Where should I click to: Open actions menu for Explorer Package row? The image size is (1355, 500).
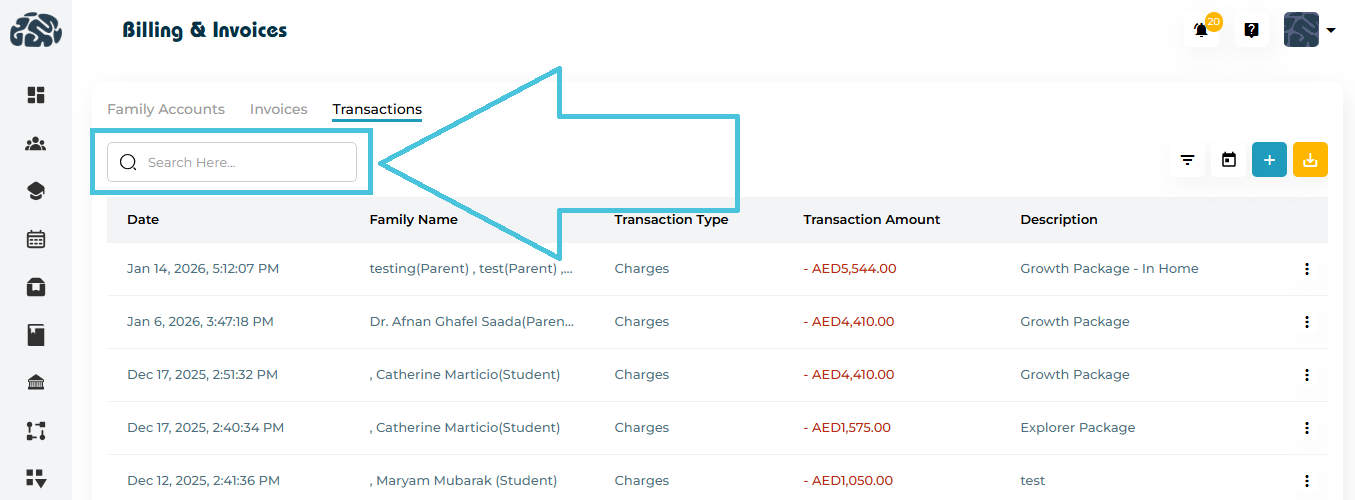point(1306,428)
